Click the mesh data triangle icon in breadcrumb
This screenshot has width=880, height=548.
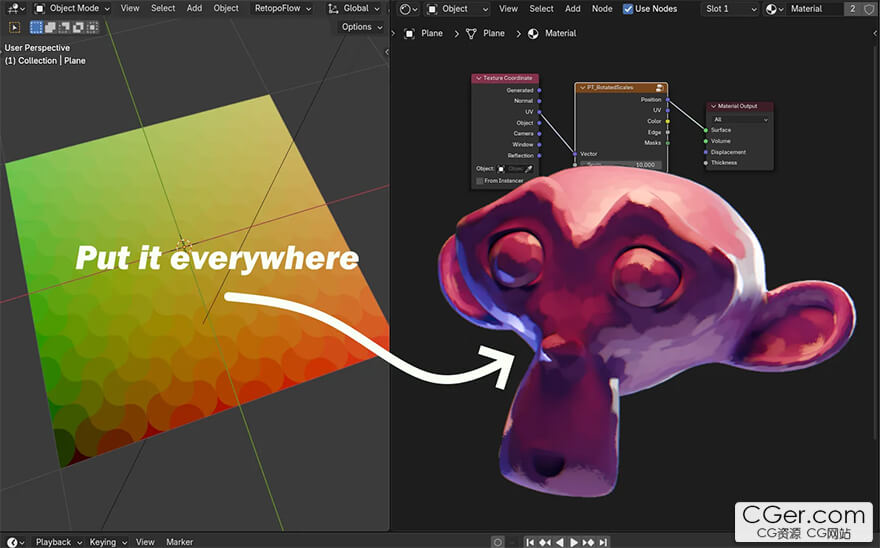click(x=471, y=34)
